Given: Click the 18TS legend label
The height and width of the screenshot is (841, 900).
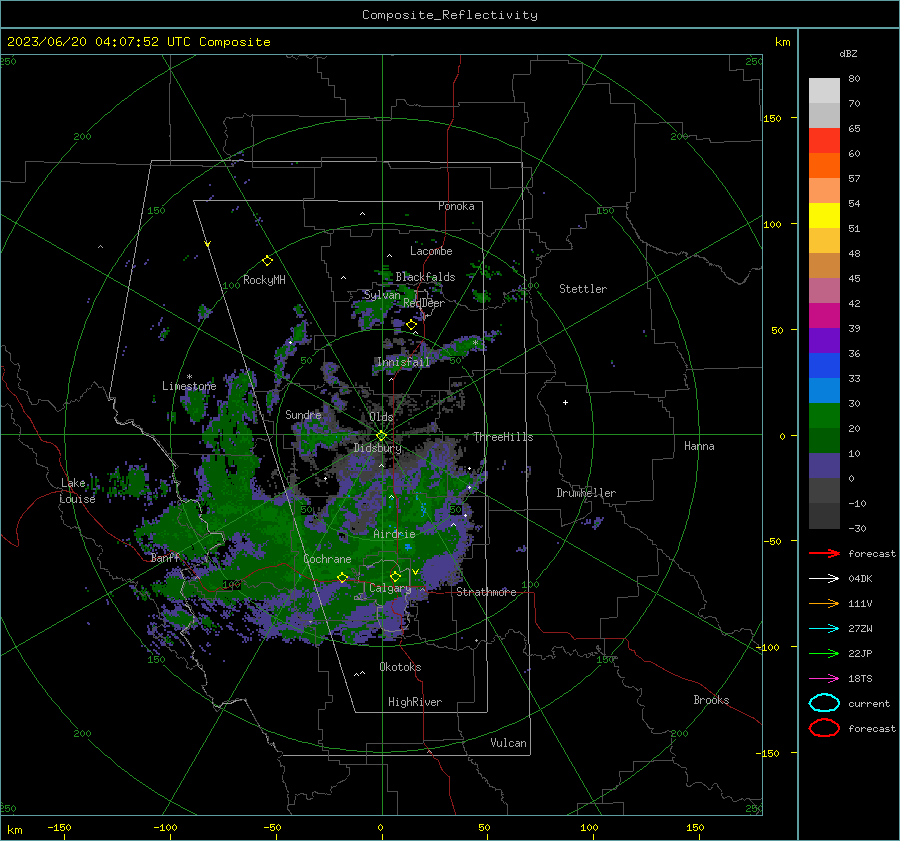Looking at the screenshot, I should tap(860, 679).
